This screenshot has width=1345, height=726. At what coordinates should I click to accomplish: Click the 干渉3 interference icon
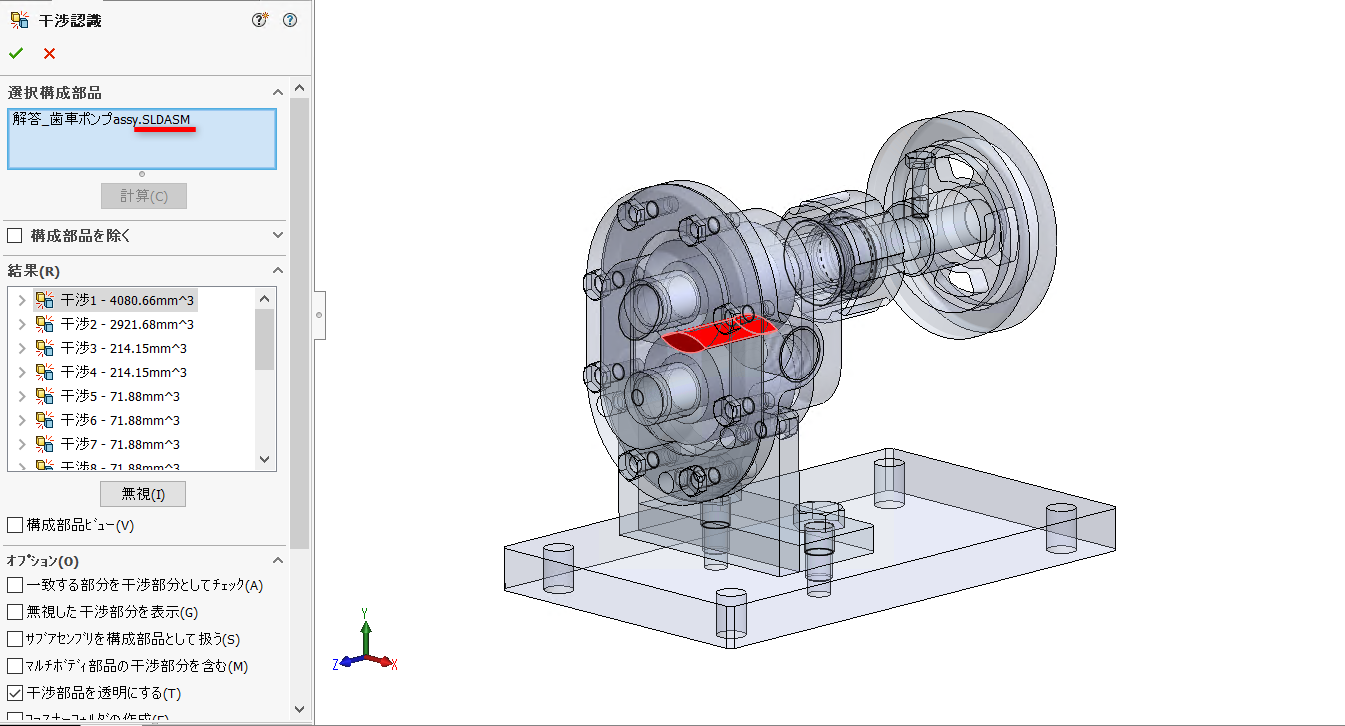pyautogui.click(x=45, y=348)
